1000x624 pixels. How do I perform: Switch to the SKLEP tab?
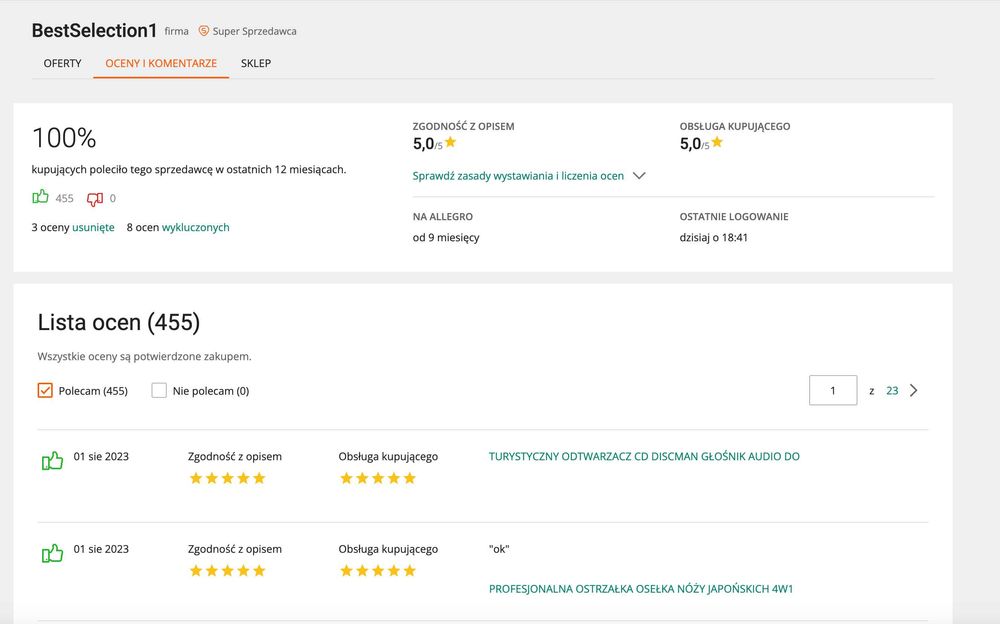point(256,63)
